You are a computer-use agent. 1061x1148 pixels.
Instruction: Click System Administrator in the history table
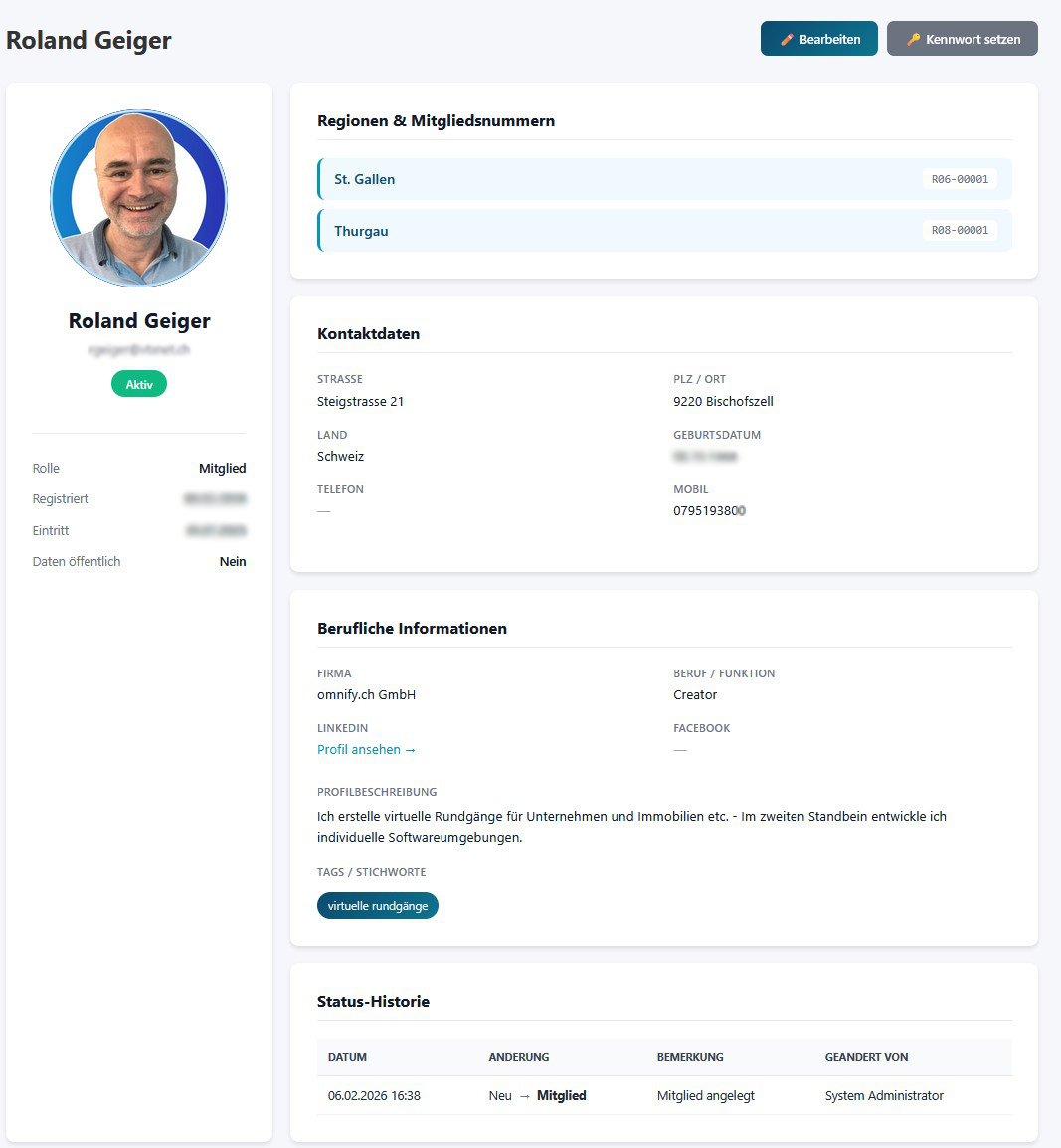883,1095
